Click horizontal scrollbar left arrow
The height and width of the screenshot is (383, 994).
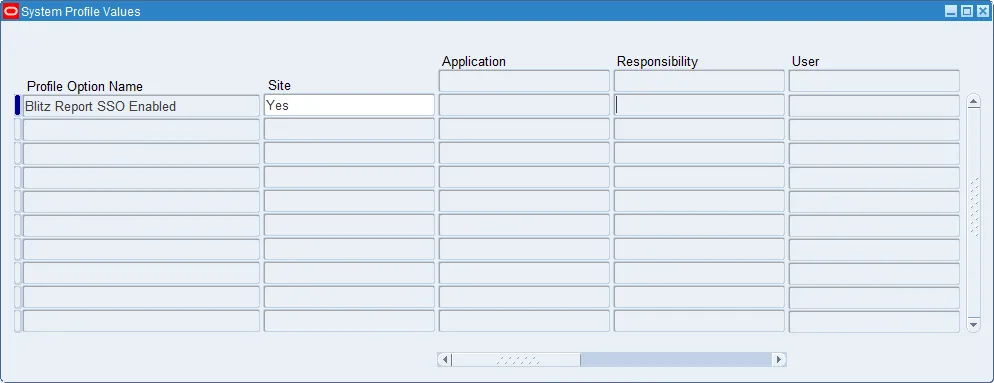(444, 360)
